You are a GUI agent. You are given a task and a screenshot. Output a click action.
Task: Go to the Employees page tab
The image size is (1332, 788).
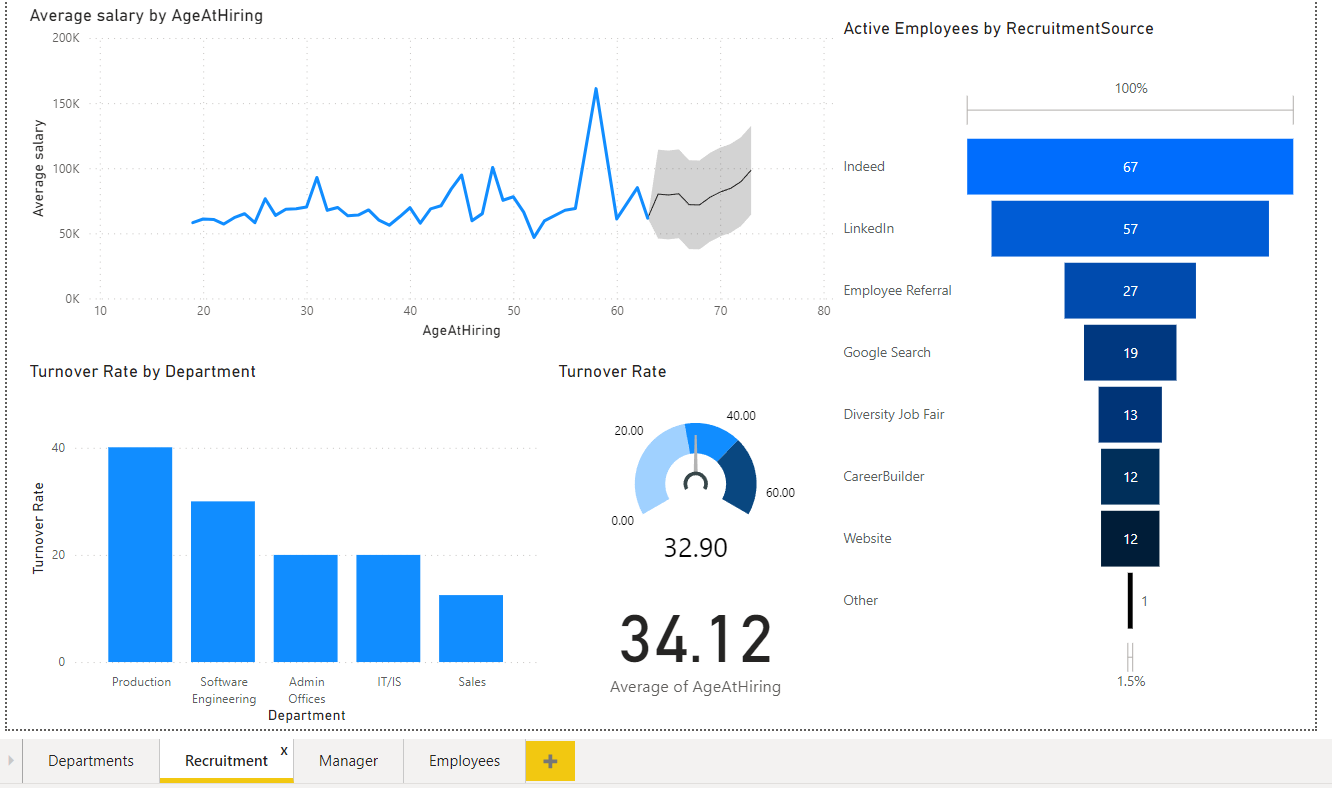coord(464,761)
